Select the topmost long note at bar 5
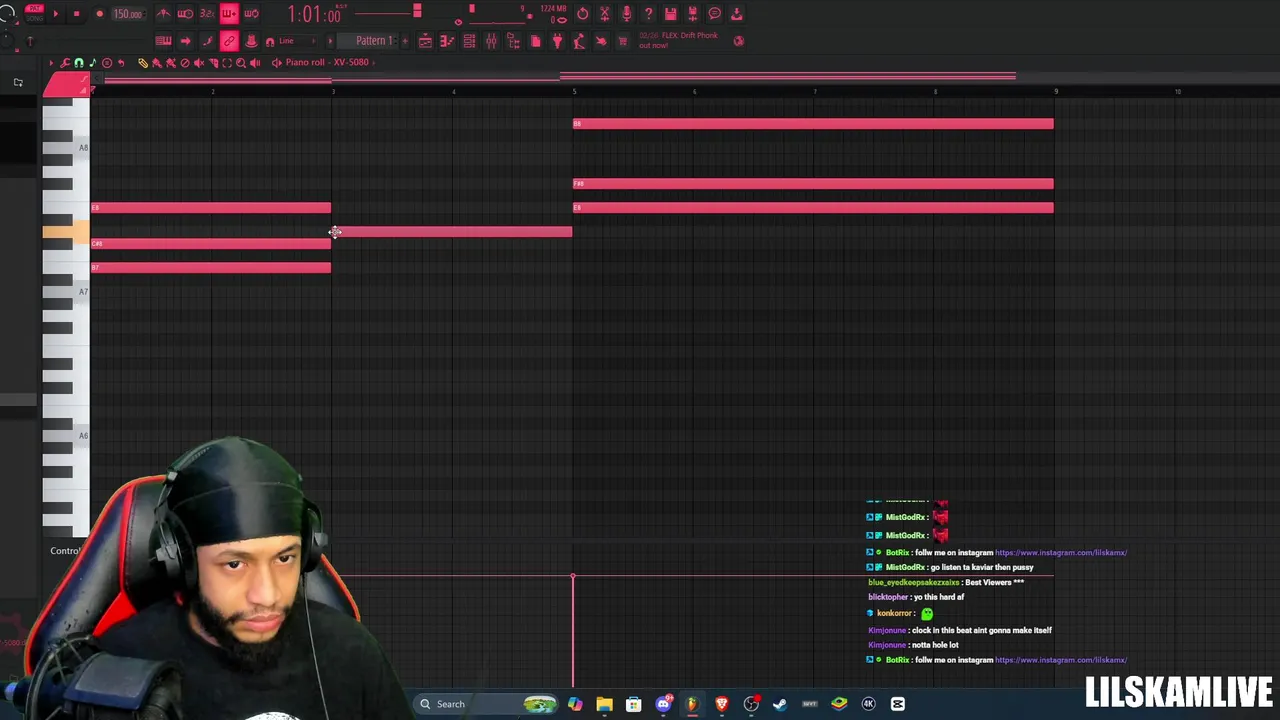Image resolution: width=1280 pixels, height=720 pixels. point(813,124)
